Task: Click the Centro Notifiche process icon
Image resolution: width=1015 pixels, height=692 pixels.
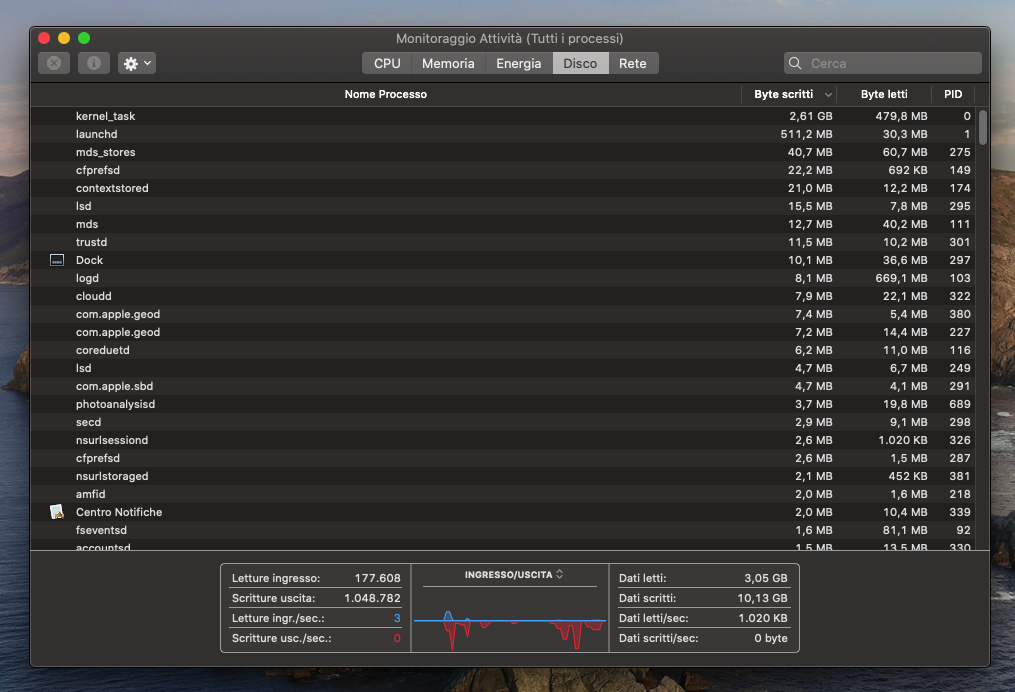Action: tap(57, 512)
